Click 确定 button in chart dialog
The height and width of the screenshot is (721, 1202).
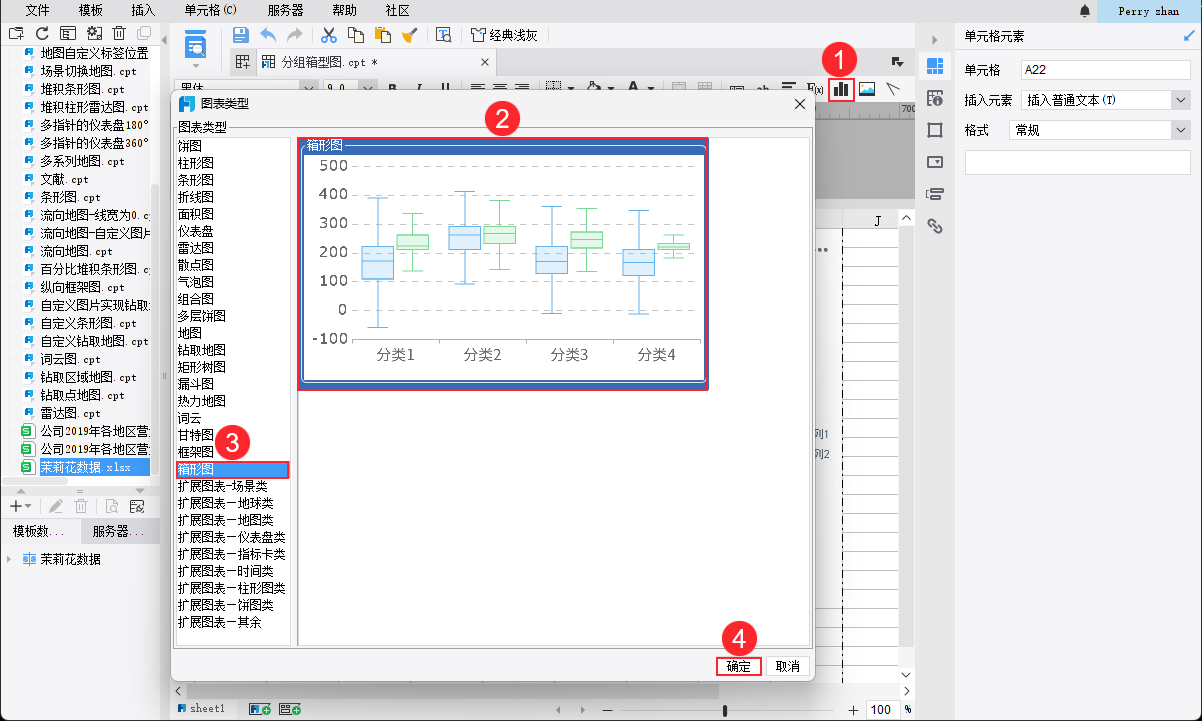(x=739, y=666)
